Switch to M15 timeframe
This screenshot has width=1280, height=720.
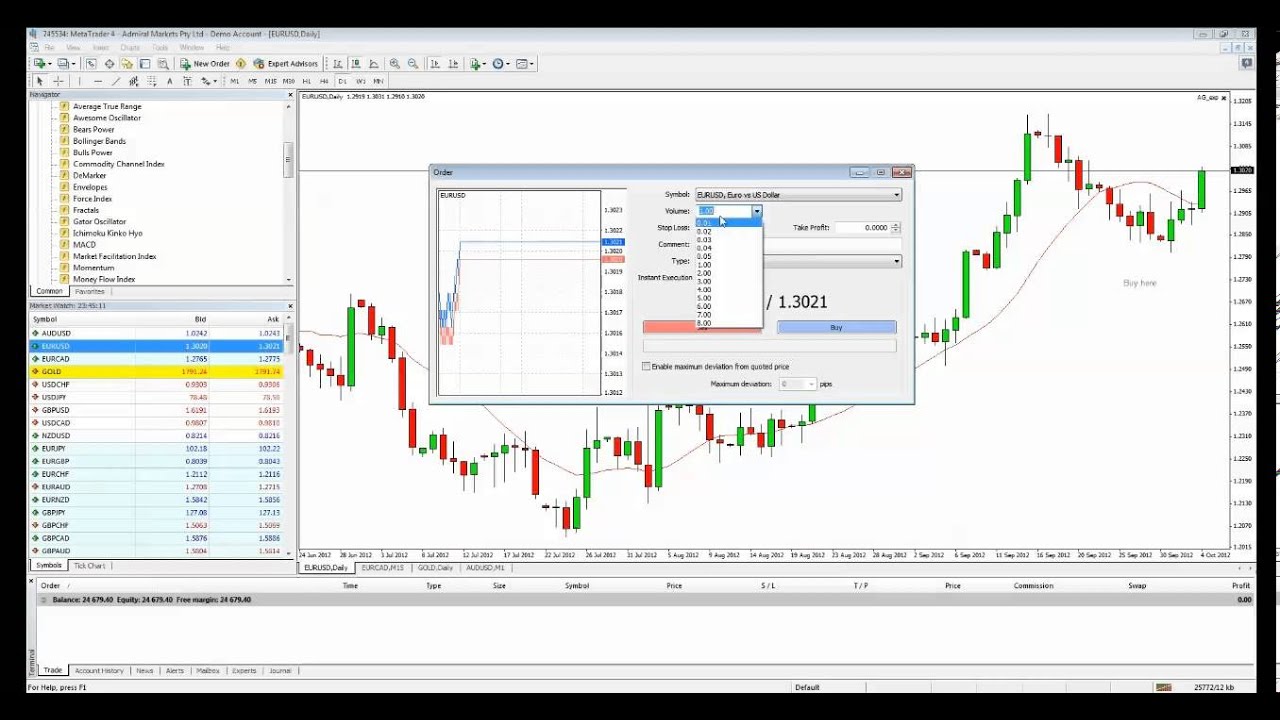[271, 81]
